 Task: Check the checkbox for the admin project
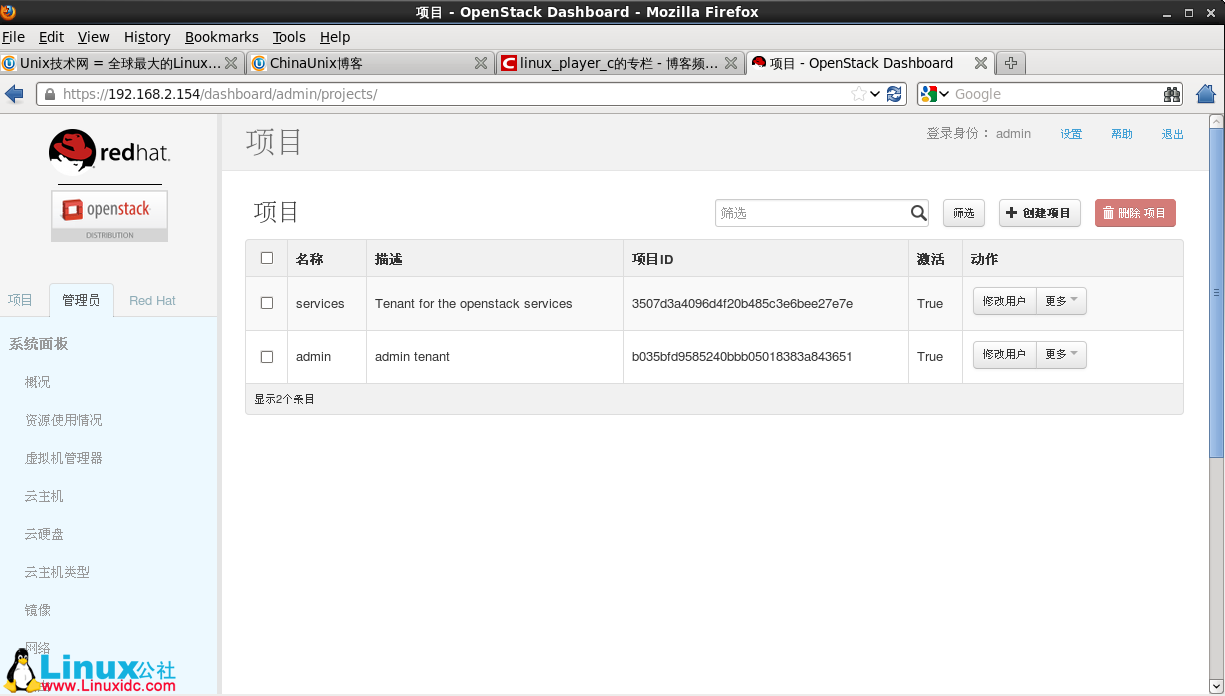(x=266, y=356)
